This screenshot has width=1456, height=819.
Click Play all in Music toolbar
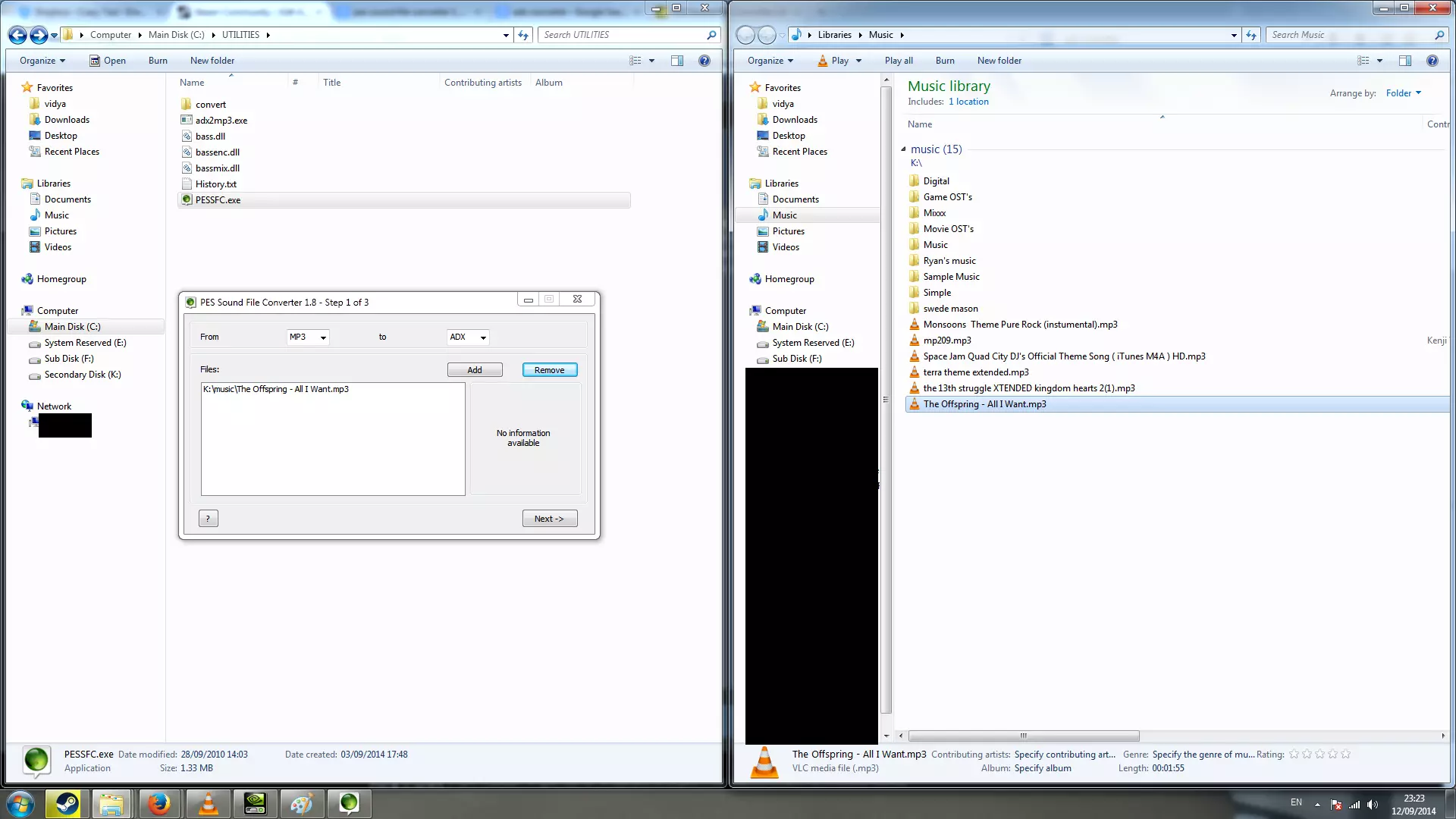click(x=898, y=61)
